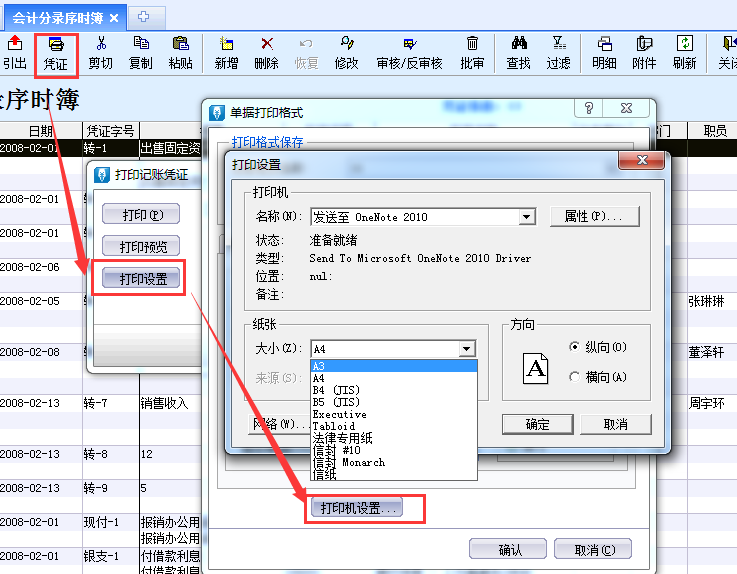This screenshot has height=574, width=737.
Task: Switch to 会计分录序时簿 tab
Action: pyautogui.click(x=59, y=17)
